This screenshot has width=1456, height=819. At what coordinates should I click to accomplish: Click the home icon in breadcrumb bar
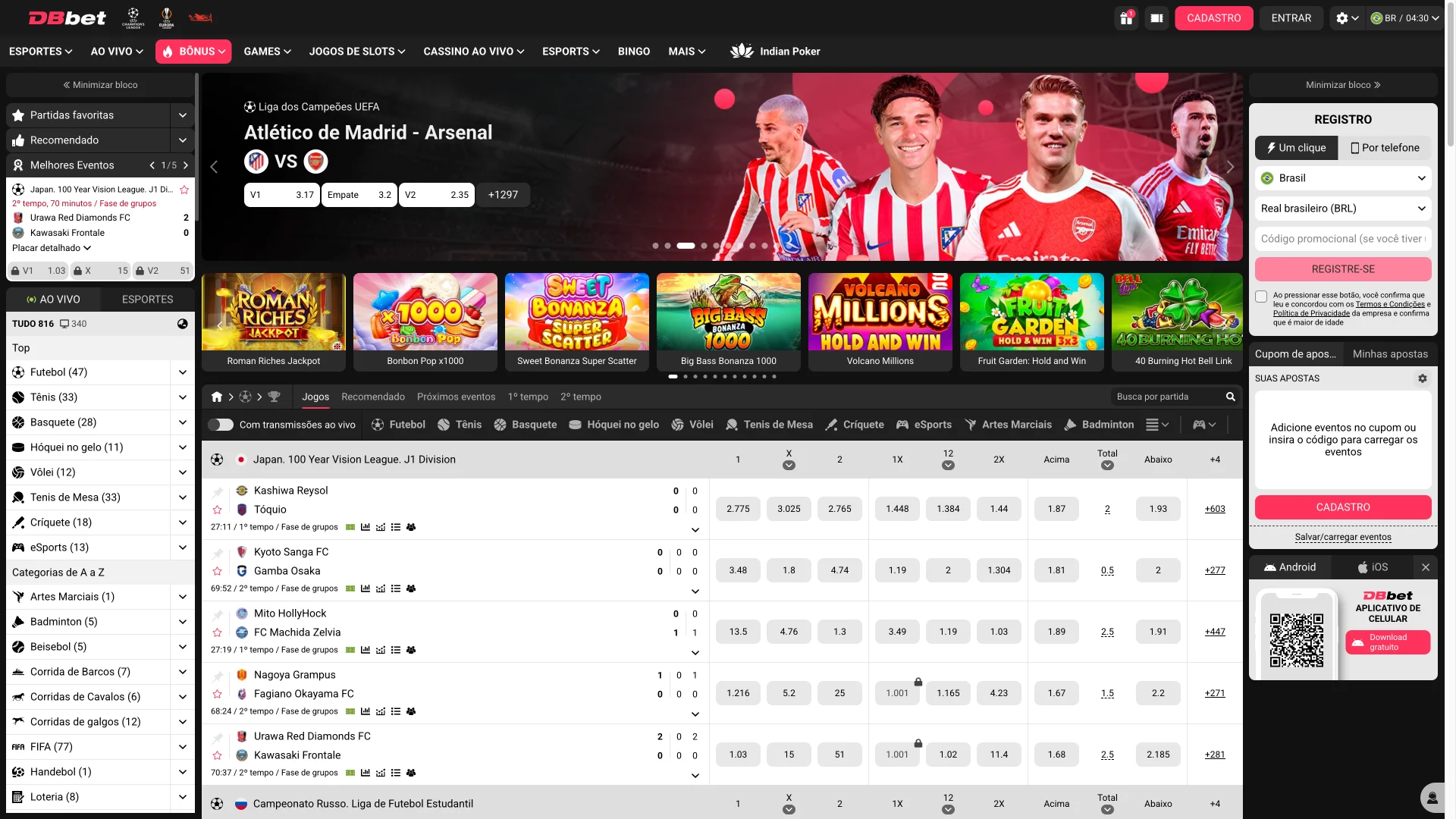click(x=217, y=397)
